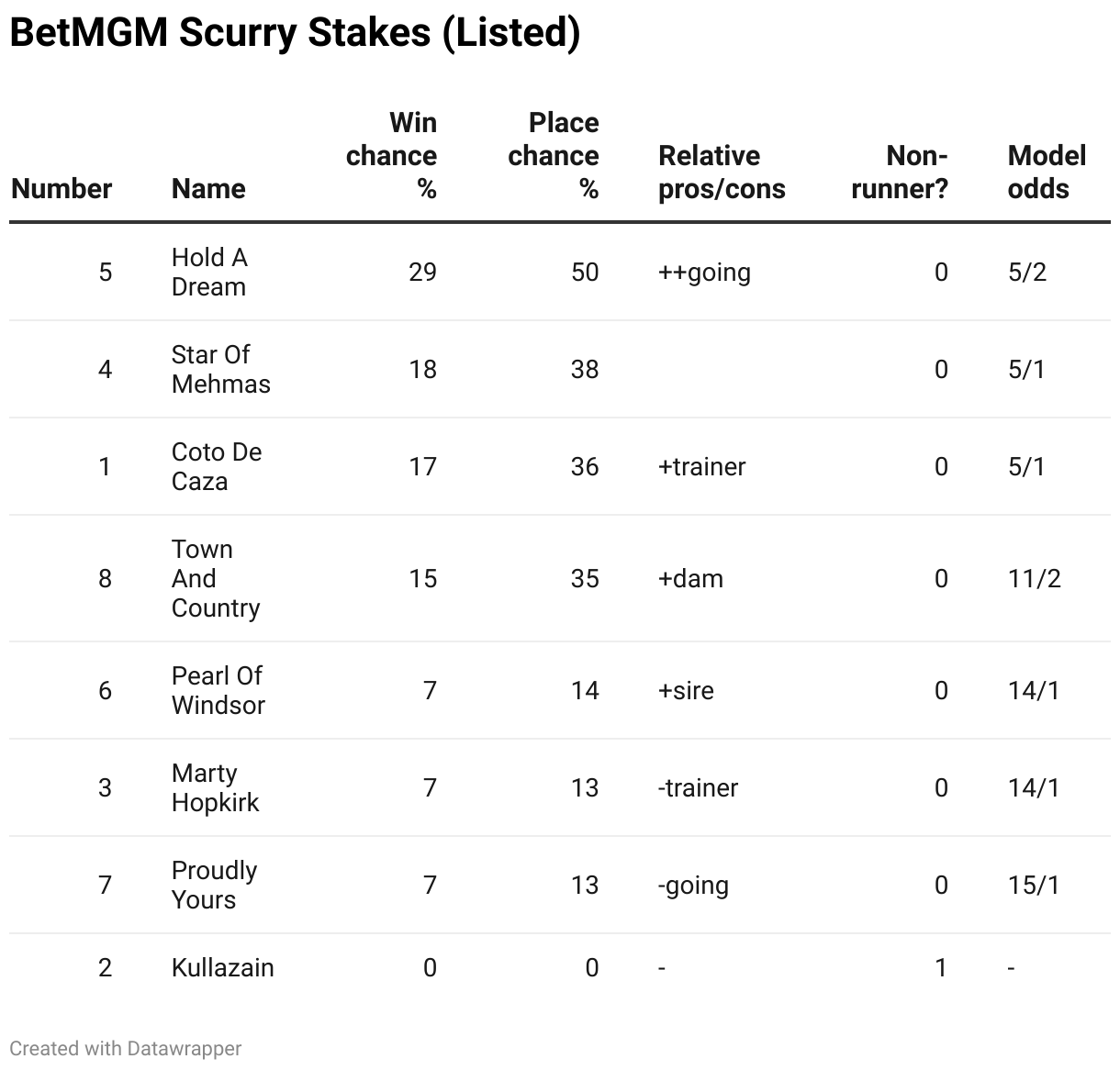Select the Marty Hopkirk name cell
The height and width of the screenshot is (1070, 1120).
(215, 787)
